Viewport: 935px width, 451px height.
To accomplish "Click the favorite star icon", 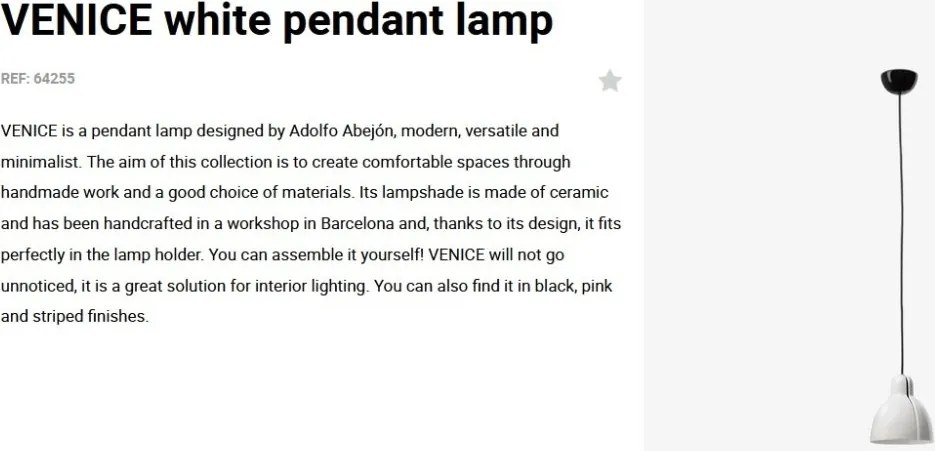I will point(610,81).
